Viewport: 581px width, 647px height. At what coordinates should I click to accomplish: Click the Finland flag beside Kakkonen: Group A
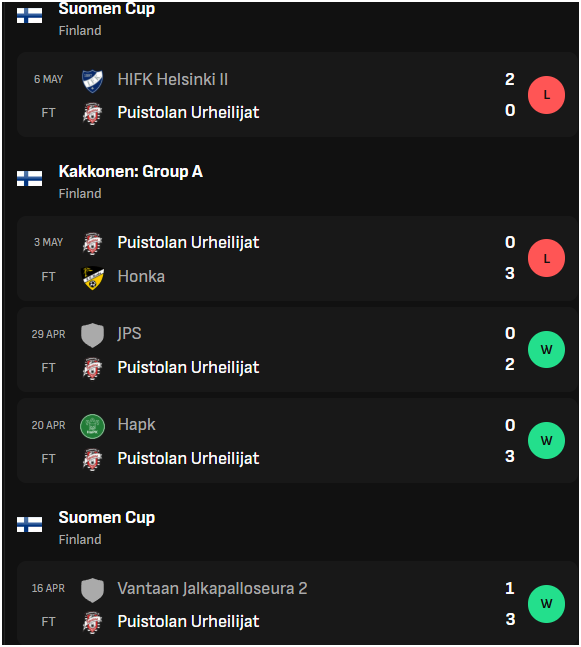30,179
